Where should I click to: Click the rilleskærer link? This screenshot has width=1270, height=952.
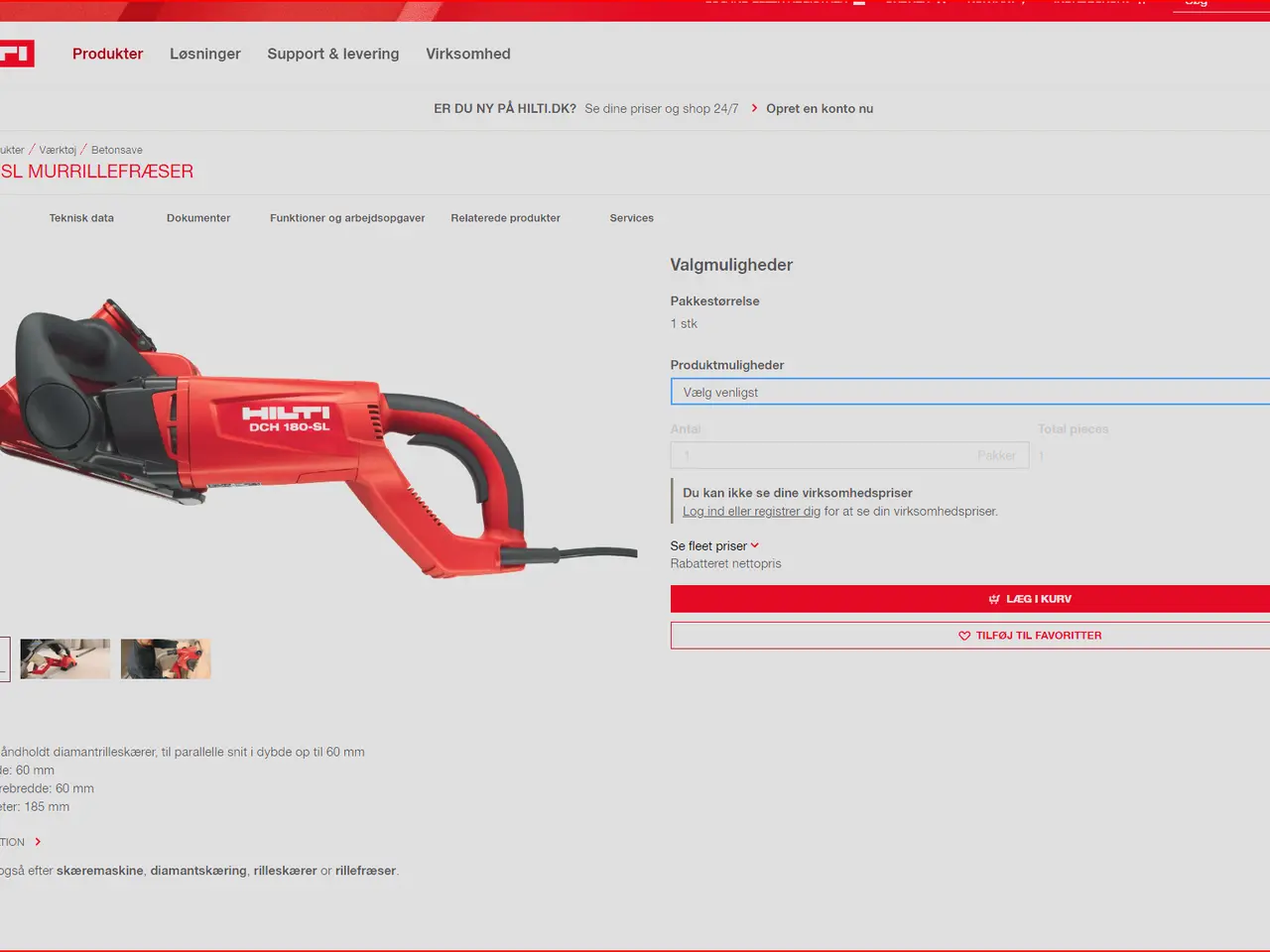tap(285, 871)
